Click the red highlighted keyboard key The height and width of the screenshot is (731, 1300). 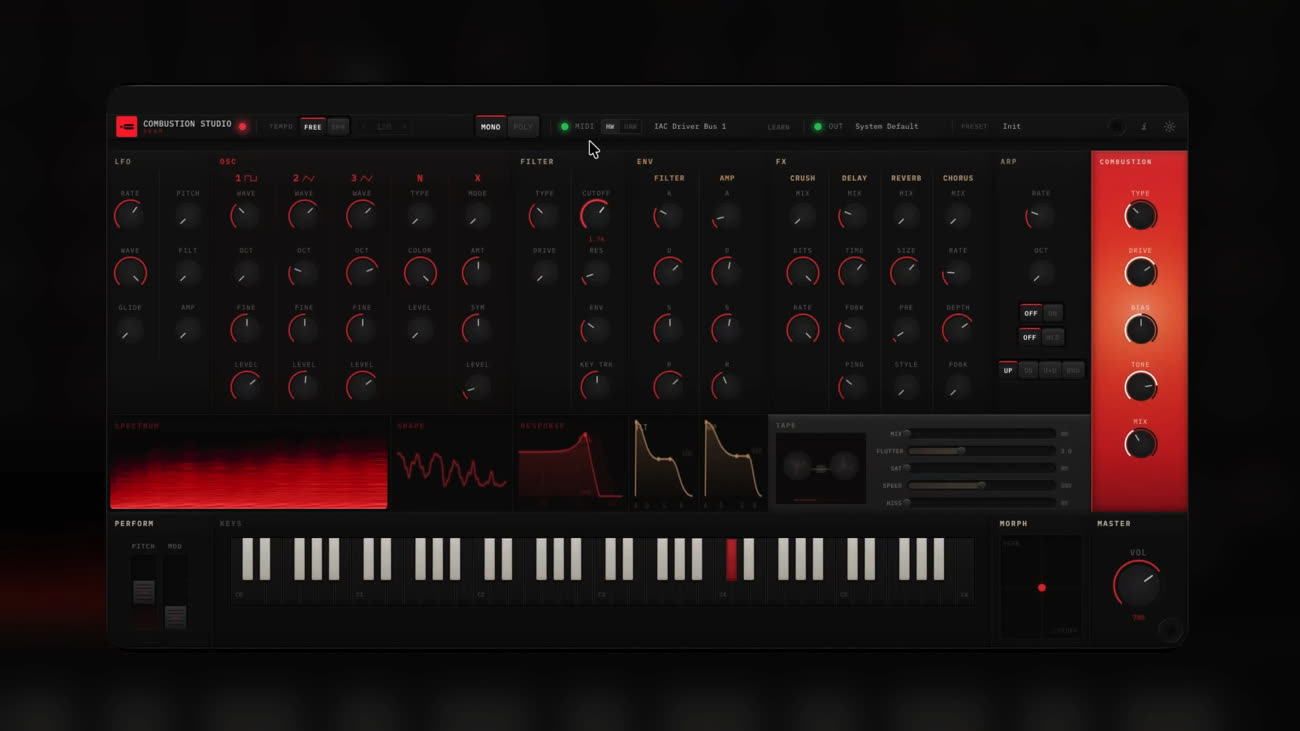click(x=731, y=558)
